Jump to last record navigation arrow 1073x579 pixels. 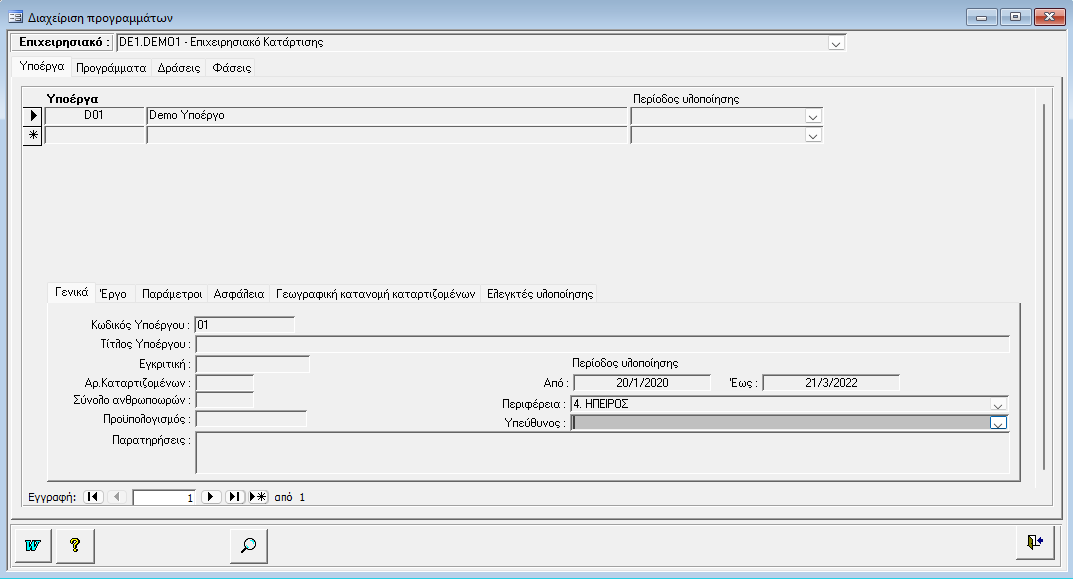[x=235, y=496]
